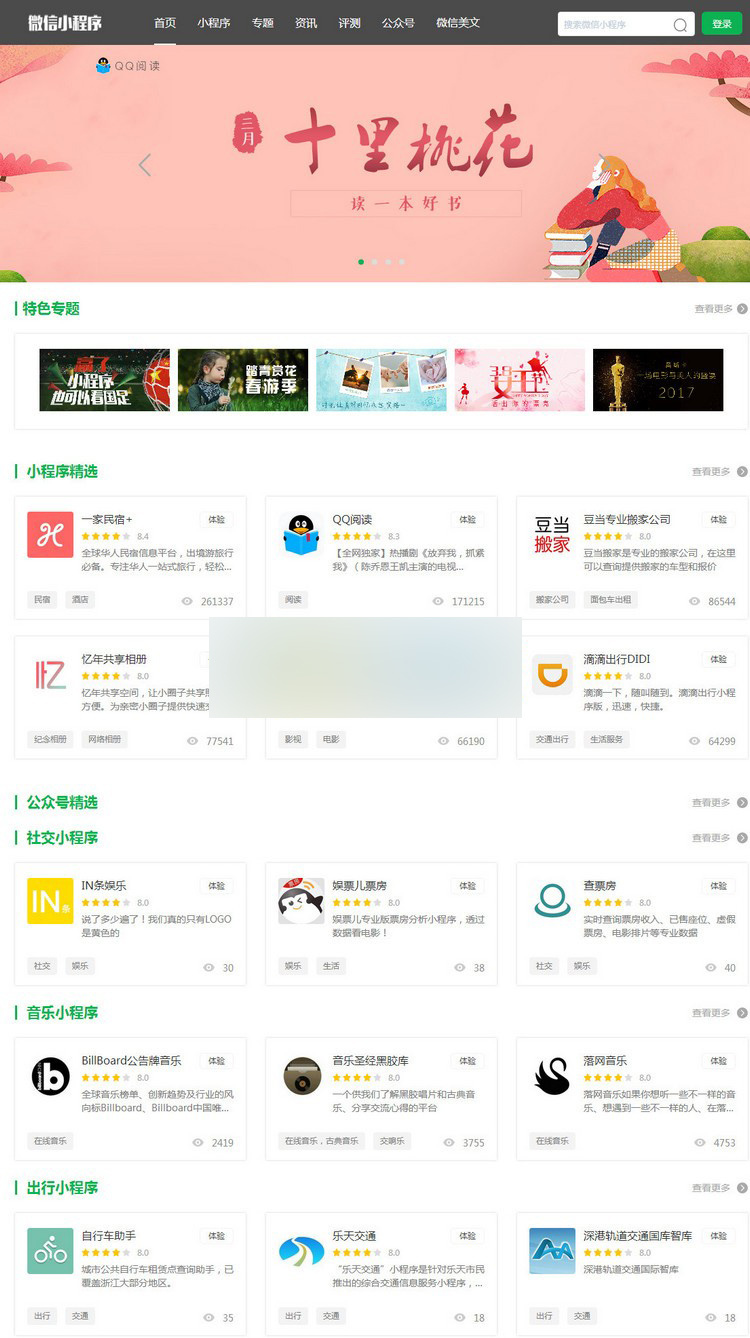Open the 深港轨道交通国库智库 icon
This screenshot has height=1338, width=750.
(x=552, y=1251)
